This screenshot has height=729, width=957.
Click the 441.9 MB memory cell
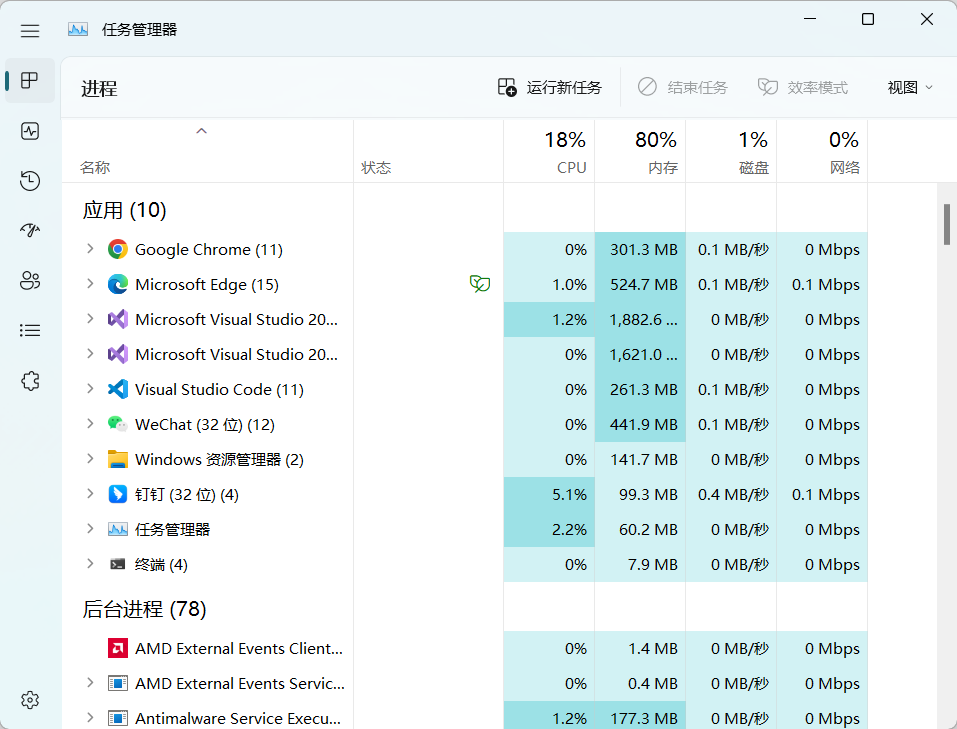tap(640, 424)
